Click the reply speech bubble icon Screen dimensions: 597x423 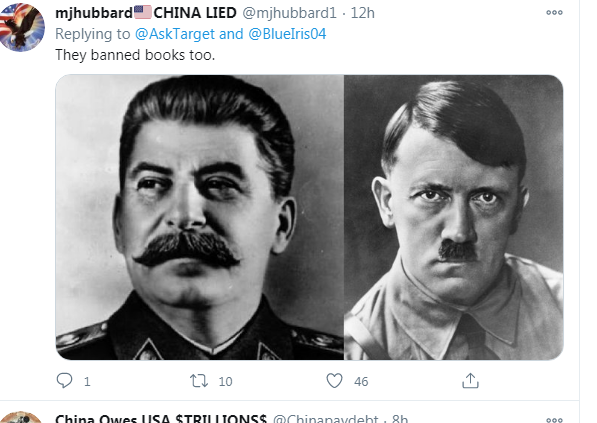(x=64, y=380)
